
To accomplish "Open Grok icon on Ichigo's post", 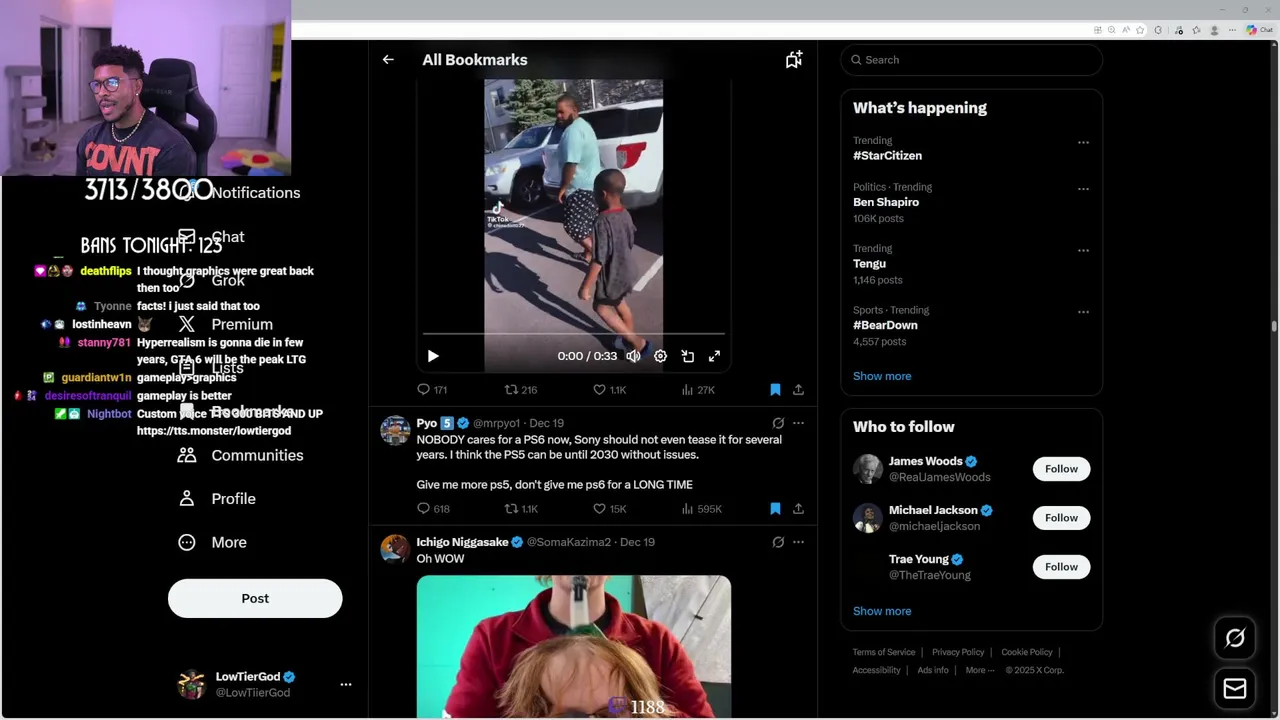I will (x=778, y=542).
